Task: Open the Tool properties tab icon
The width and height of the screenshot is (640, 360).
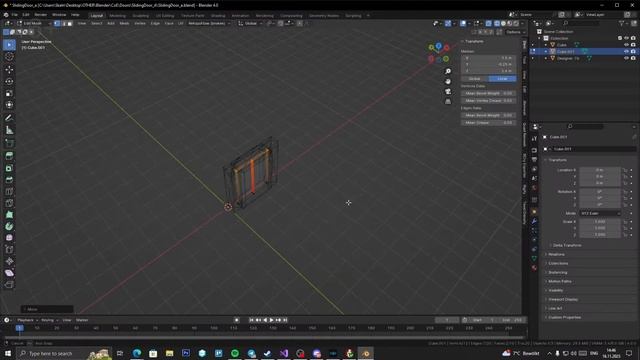Action: click(x=534, y=139)
